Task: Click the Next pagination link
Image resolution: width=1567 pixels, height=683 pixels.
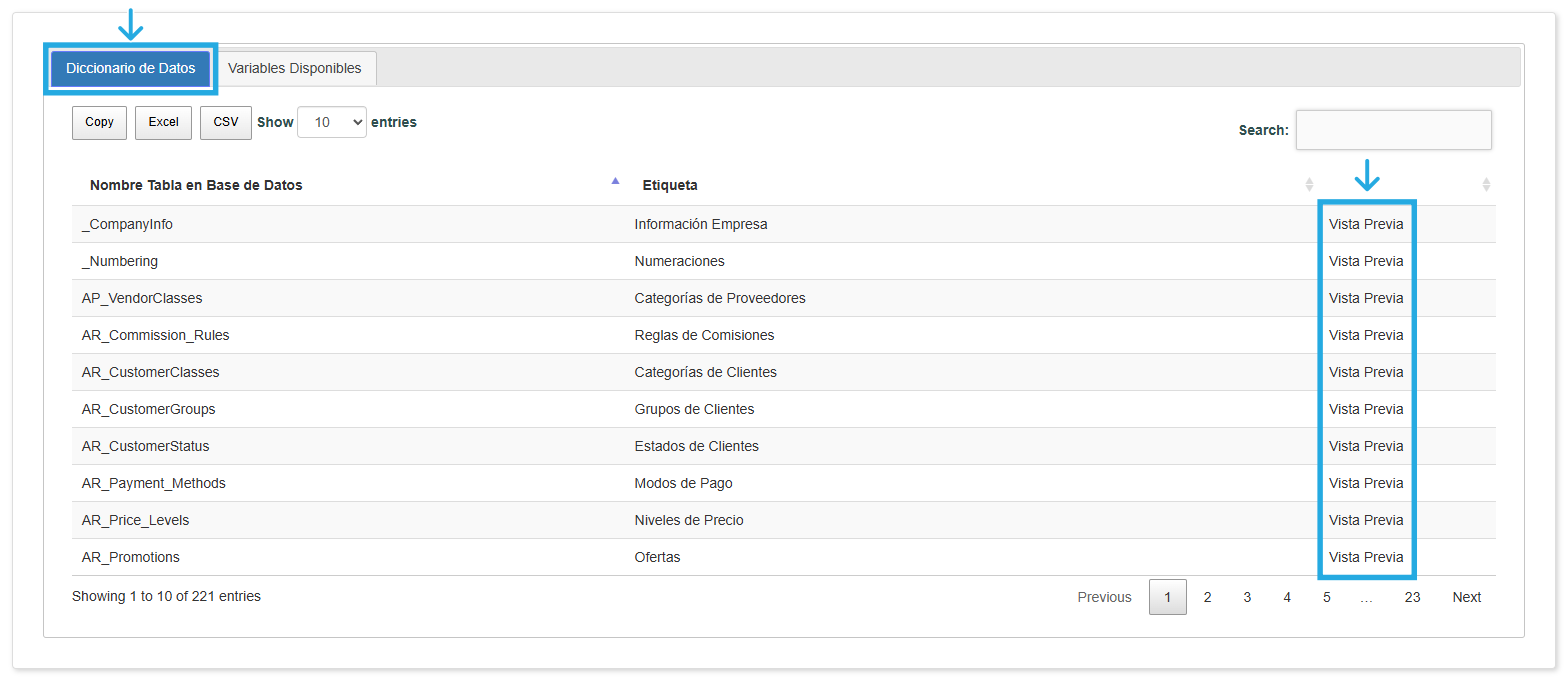Action: [x=1466, y=597]
